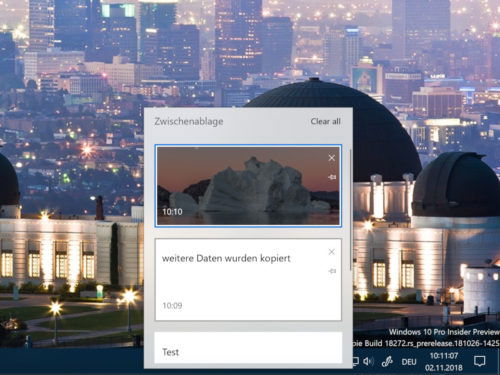Open the Windows Ink Workspace icon
Image resolution: width=500 pixels, height=375 pixels.
click(x=387, y=361)
